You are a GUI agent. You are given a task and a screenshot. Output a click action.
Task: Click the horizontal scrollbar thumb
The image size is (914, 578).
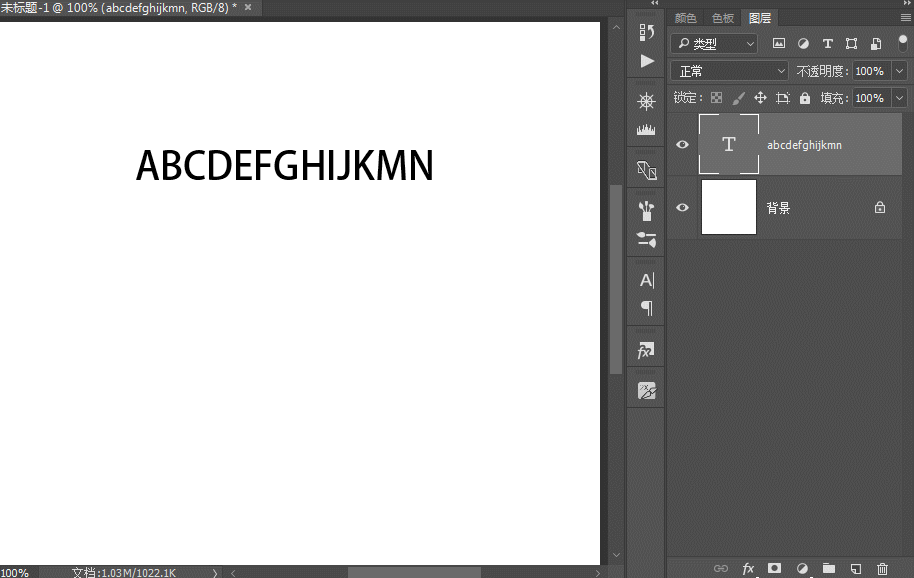pos(414,573)
